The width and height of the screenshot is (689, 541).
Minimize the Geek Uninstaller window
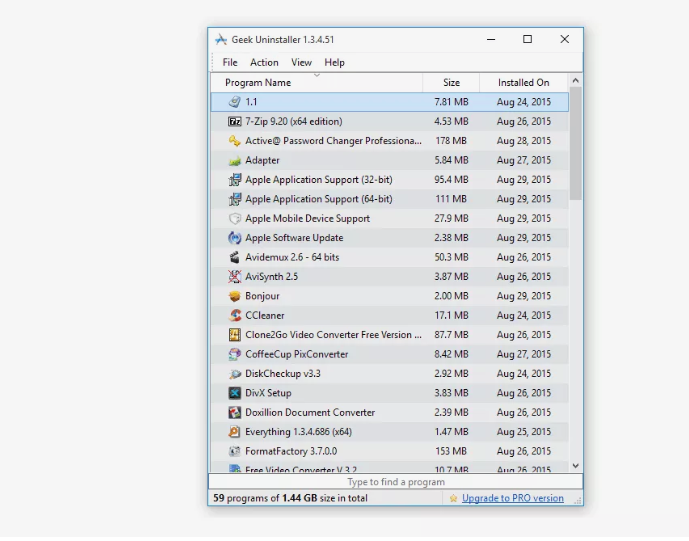(491, 39)
